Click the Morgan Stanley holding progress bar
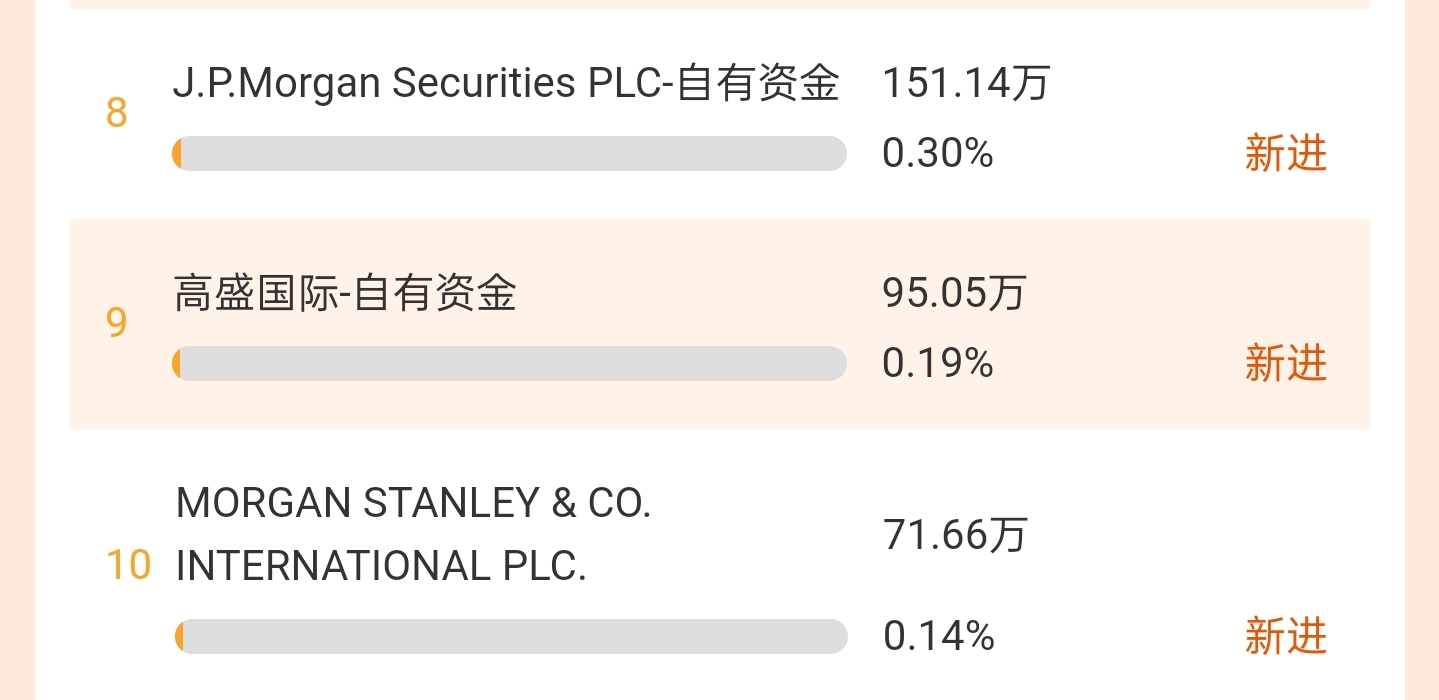 coord(510,636)
